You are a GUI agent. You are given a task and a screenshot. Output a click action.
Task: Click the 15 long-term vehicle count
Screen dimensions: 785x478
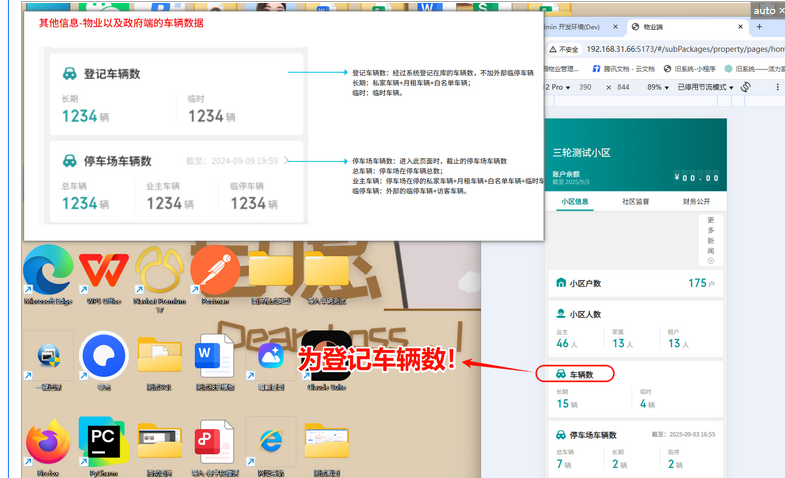(563, 403)
